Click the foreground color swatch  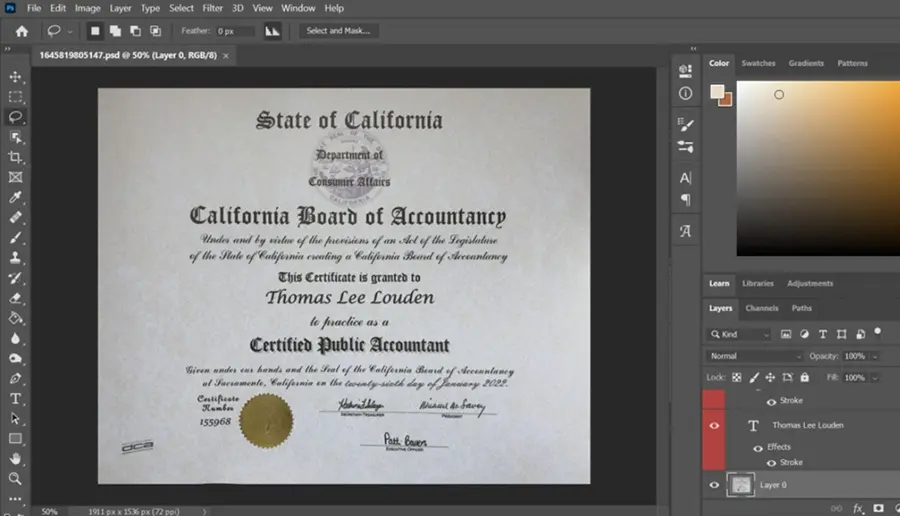coord(717,92)
